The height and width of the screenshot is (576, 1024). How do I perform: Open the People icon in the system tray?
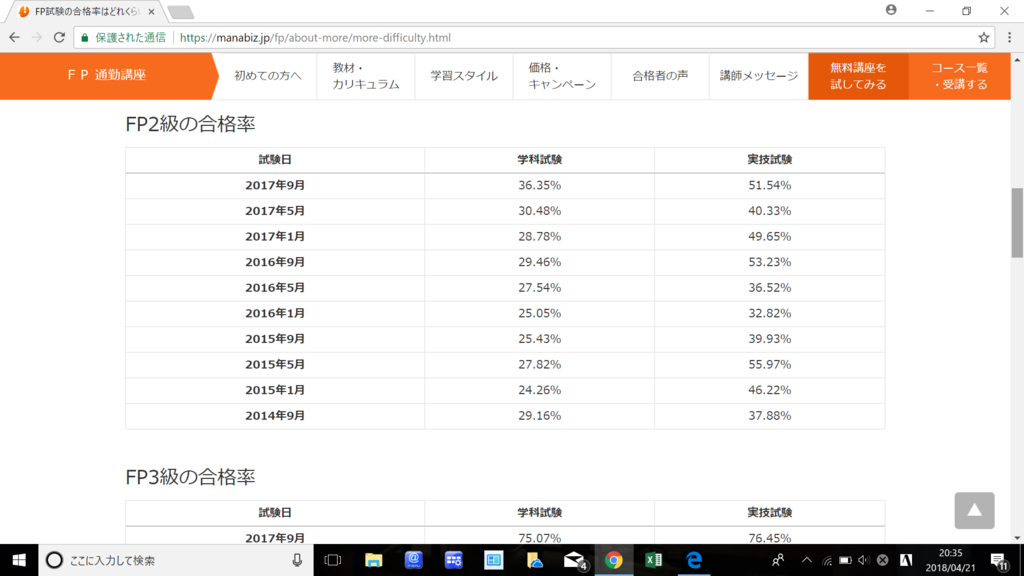[778, 560]
